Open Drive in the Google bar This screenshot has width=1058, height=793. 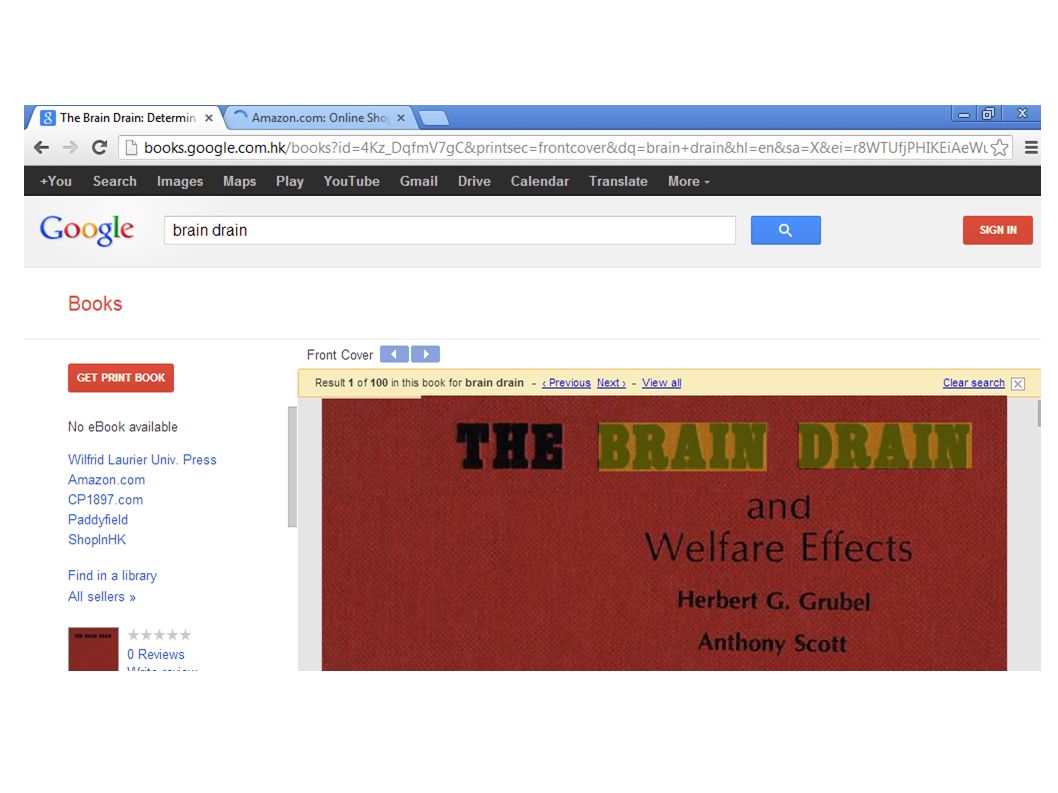click(x=474, y=181)
